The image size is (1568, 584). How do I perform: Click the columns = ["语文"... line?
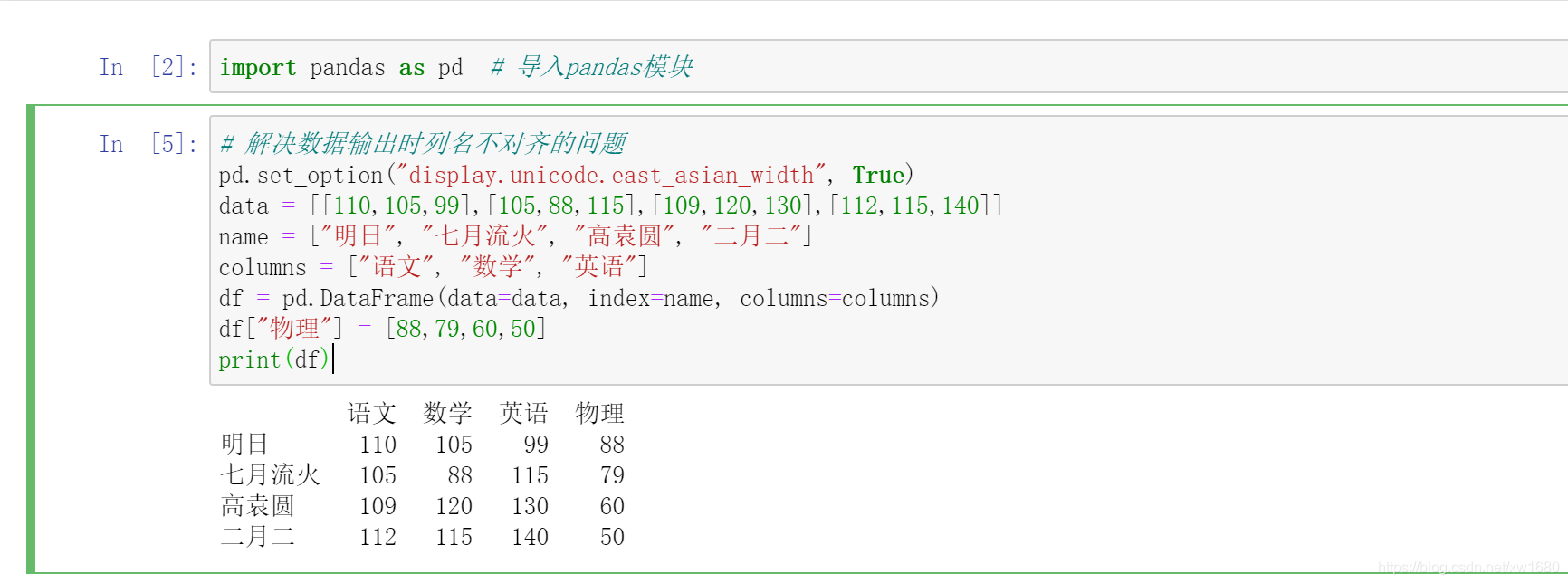pos(433,267)
